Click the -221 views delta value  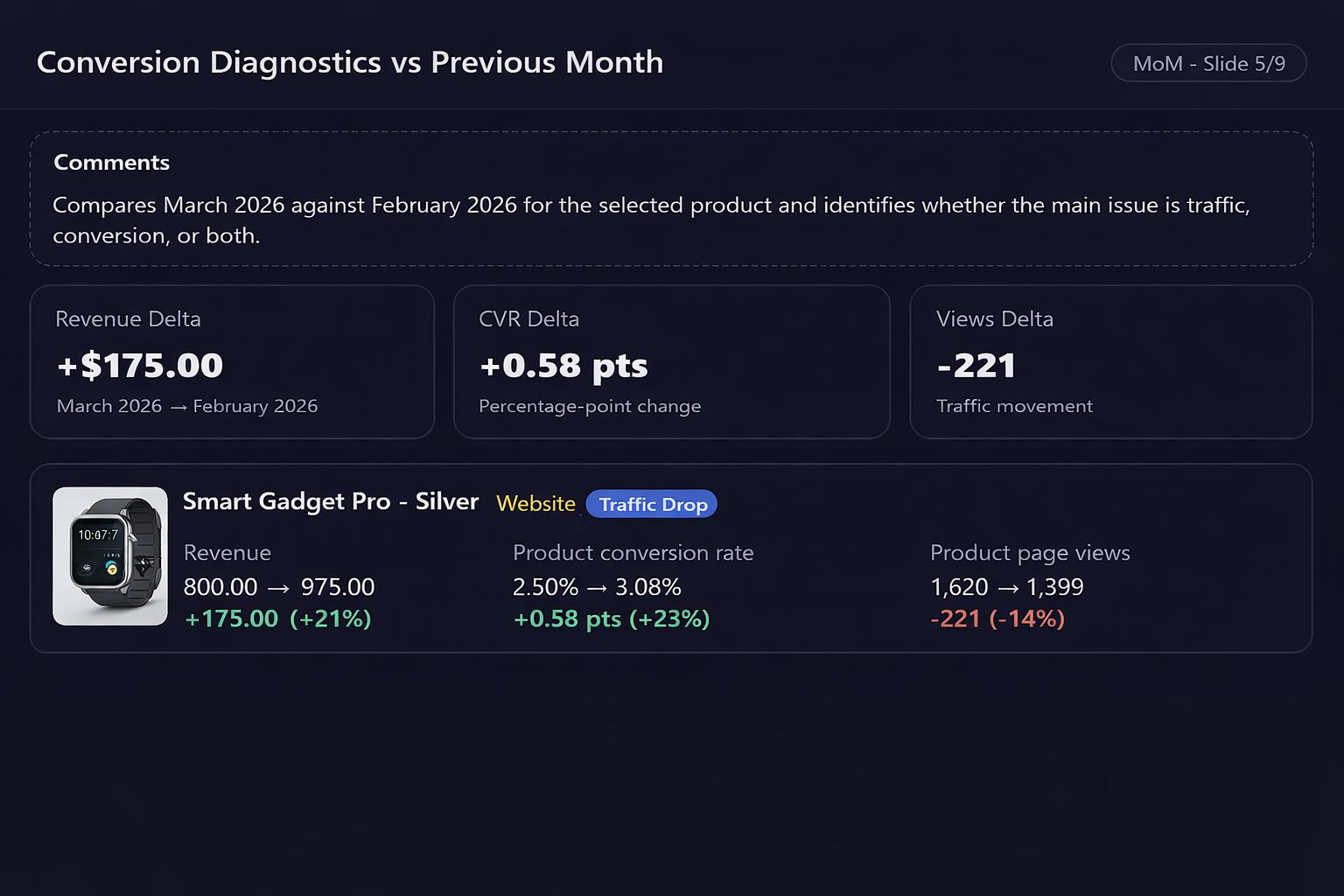976,365
